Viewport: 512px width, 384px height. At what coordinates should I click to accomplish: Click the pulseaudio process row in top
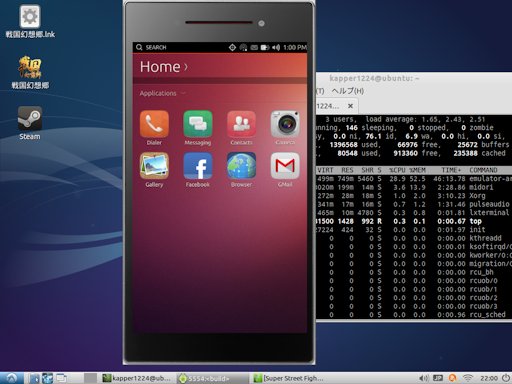(414, 204)
